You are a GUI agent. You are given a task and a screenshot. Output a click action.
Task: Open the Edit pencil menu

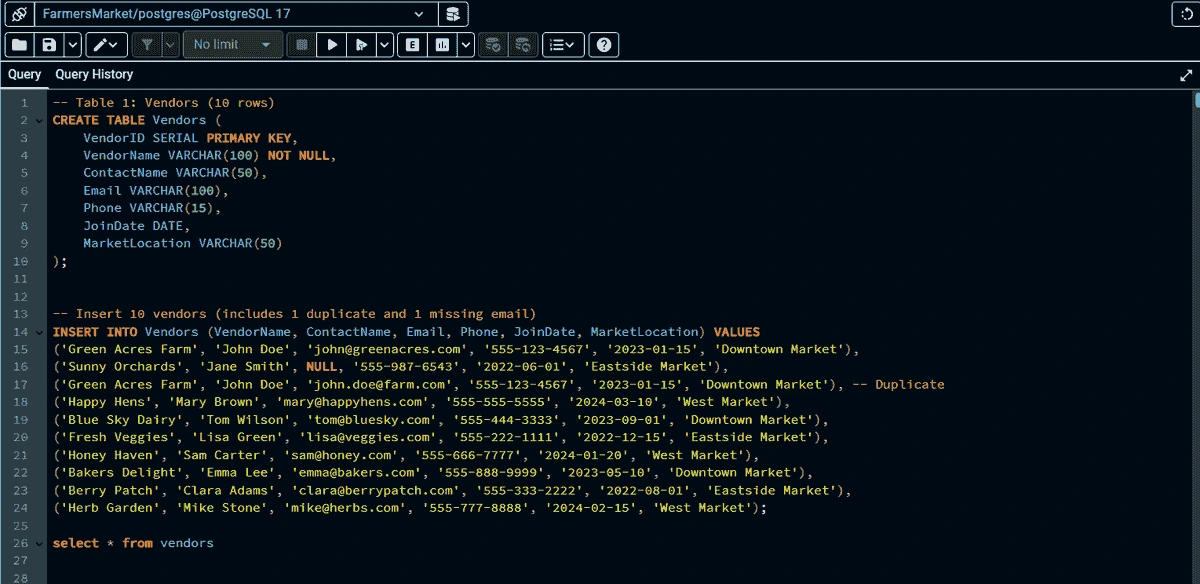click(107, 45)
